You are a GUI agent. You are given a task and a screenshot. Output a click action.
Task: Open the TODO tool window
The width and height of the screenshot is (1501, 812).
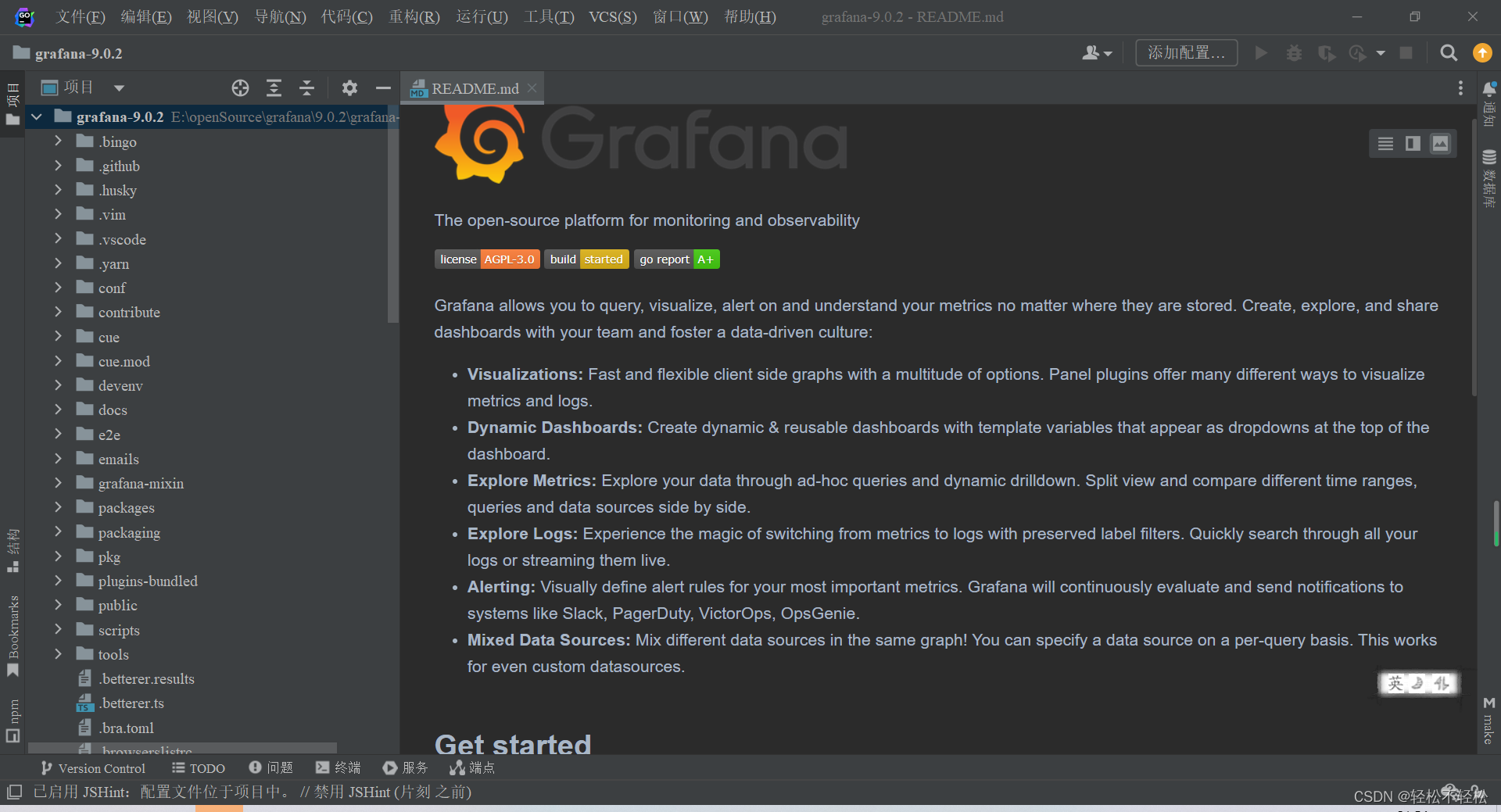[199, 768]
